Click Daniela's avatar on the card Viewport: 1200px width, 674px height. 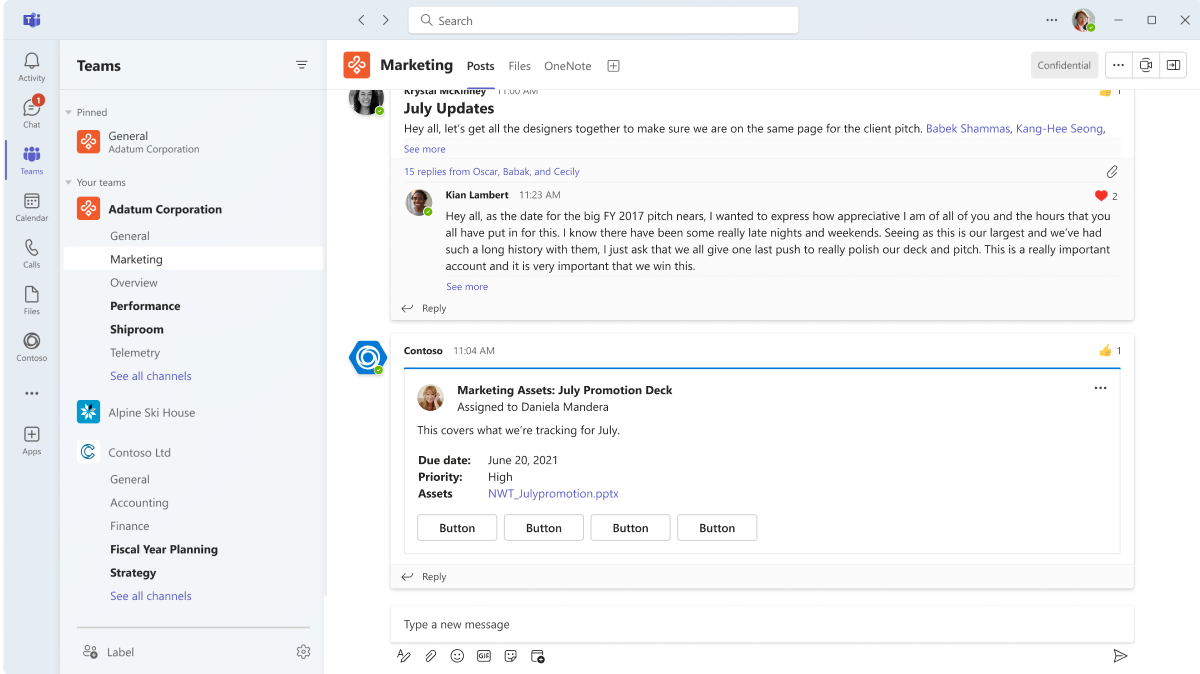click(x=431, y=398)
